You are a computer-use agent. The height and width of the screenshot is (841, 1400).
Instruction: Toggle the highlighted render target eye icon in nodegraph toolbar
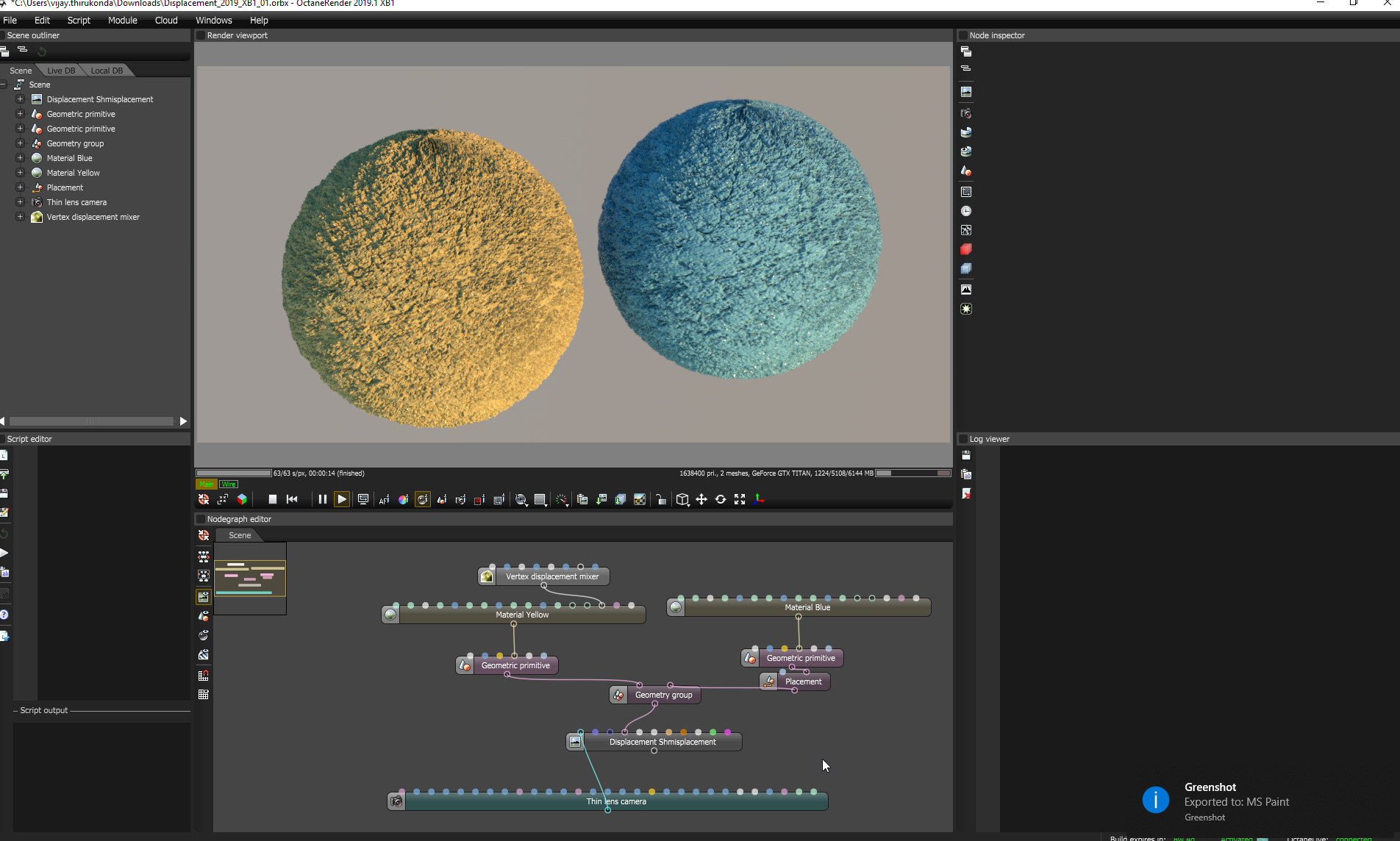pos(204,596)
